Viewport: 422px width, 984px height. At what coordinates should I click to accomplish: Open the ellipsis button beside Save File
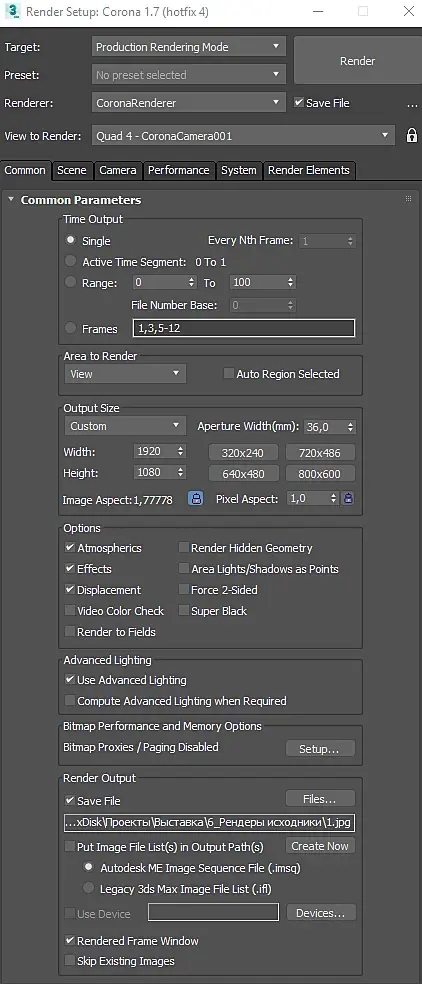[x=412, y=104]
